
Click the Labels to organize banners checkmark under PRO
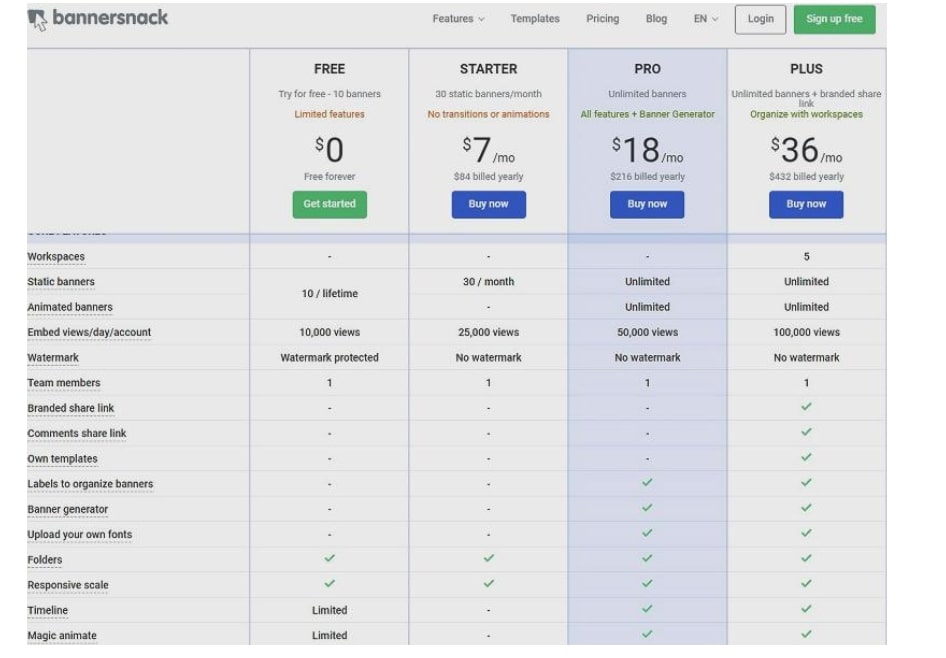pos(647,484)
